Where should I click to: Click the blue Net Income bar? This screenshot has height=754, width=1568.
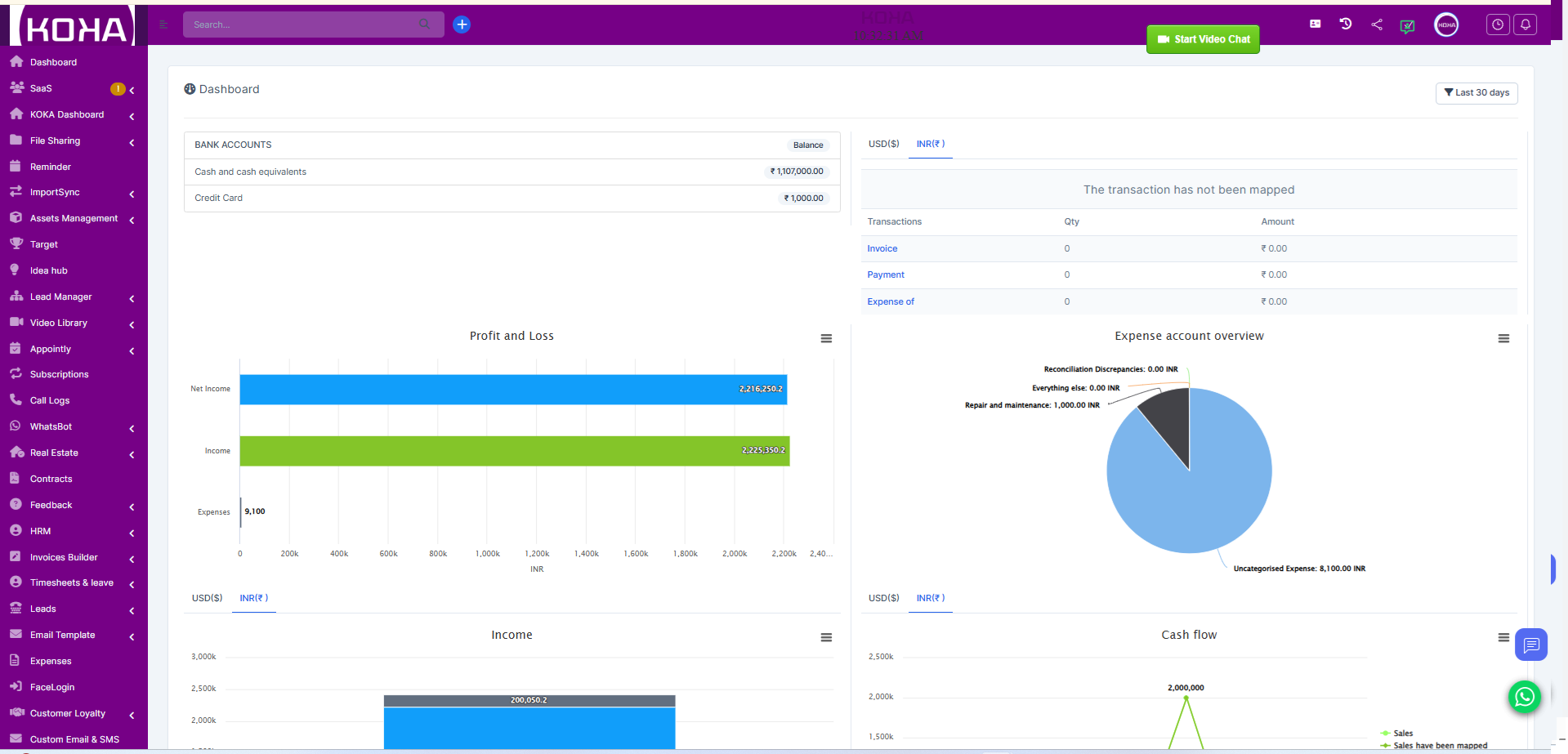pos(513,390)
